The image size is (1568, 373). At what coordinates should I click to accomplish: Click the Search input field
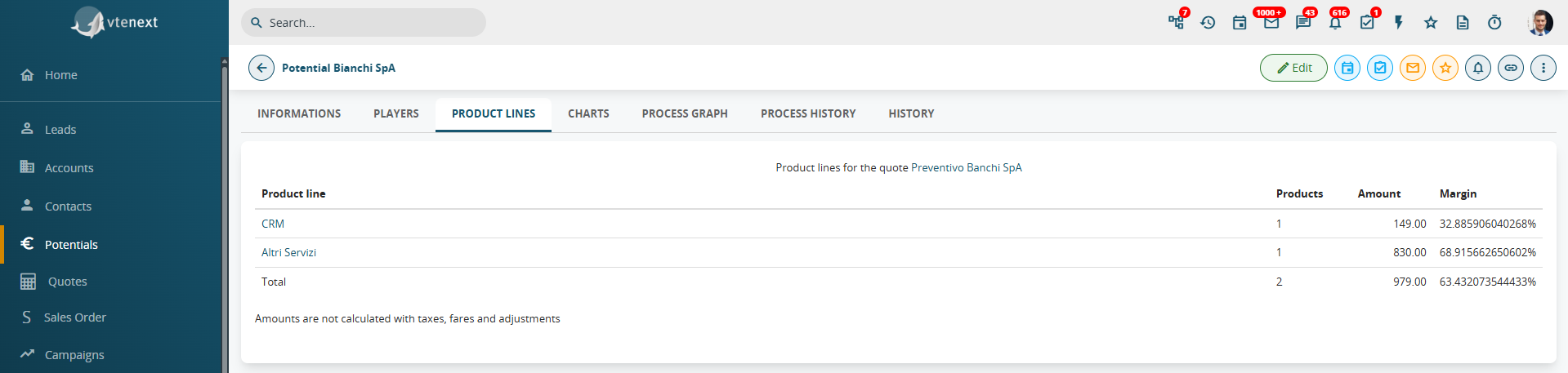(x=364, y=23)
